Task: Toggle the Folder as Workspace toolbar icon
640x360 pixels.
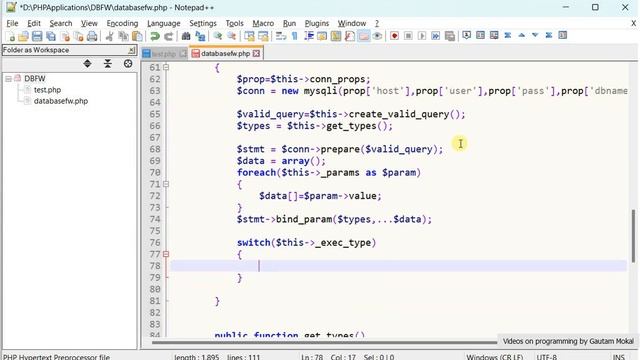Action: tap(363, 36)
